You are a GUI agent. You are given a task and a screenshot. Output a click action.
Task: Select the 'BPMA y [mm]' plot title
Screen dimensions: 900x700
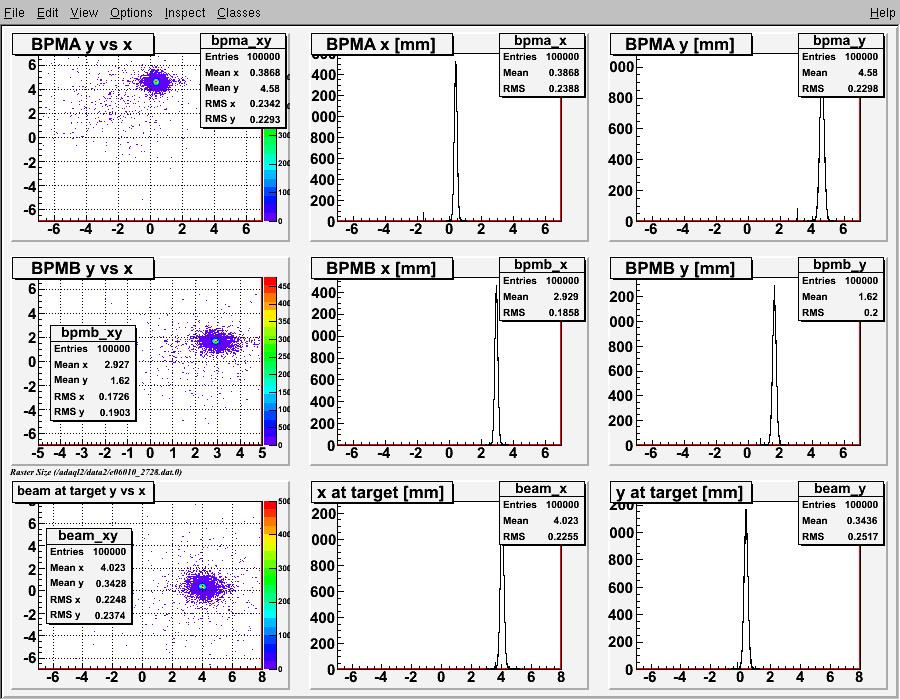click(680, 44)
